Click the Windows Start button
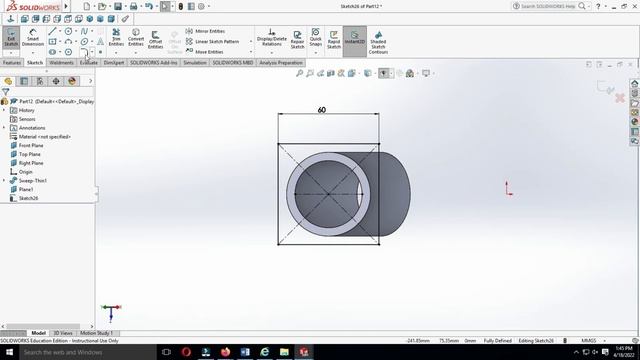640x360 pixels. [x=9, y=352]
